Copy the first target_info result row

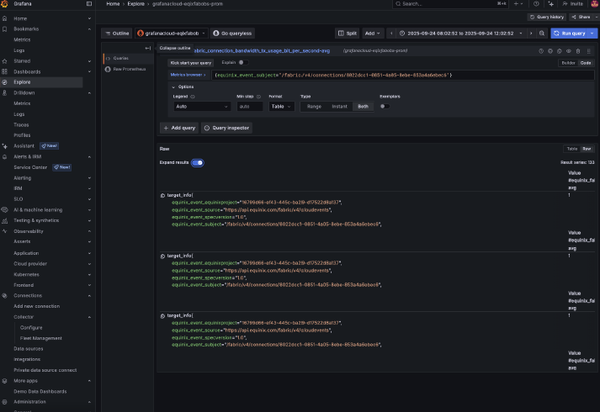(163, 195)
